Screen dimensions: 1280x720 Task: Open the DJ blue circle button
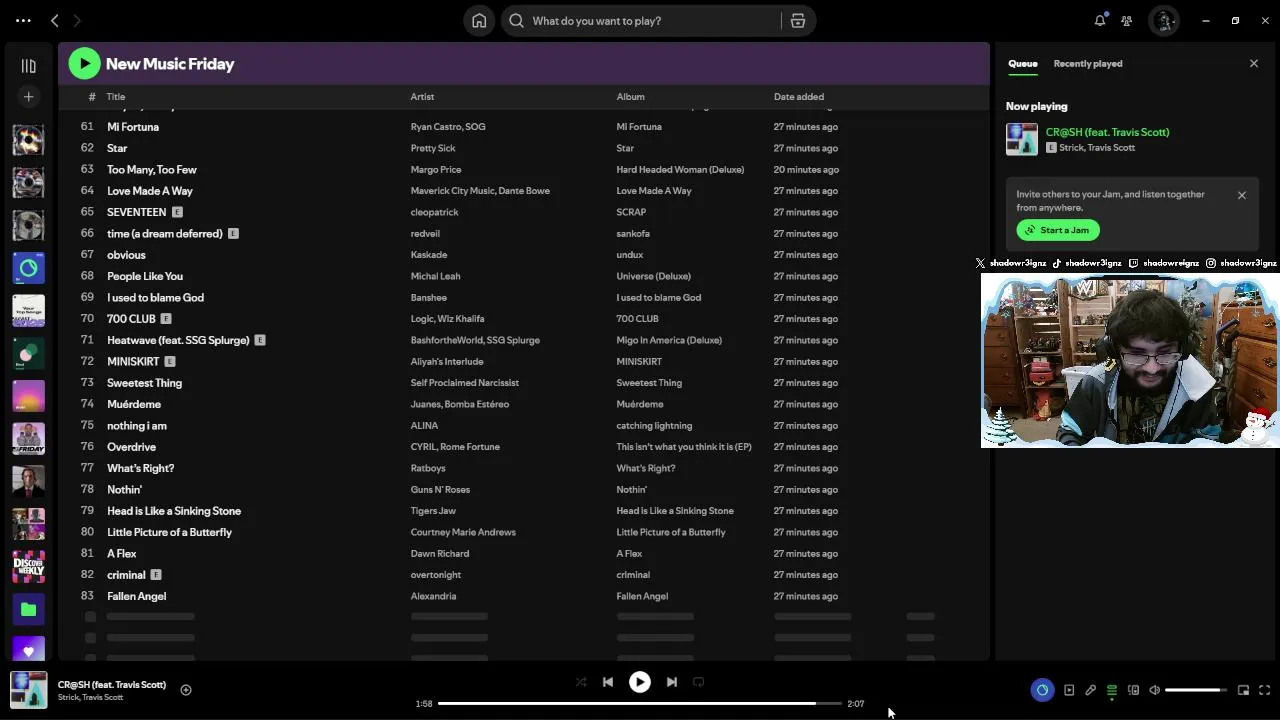pos(1042,690)
